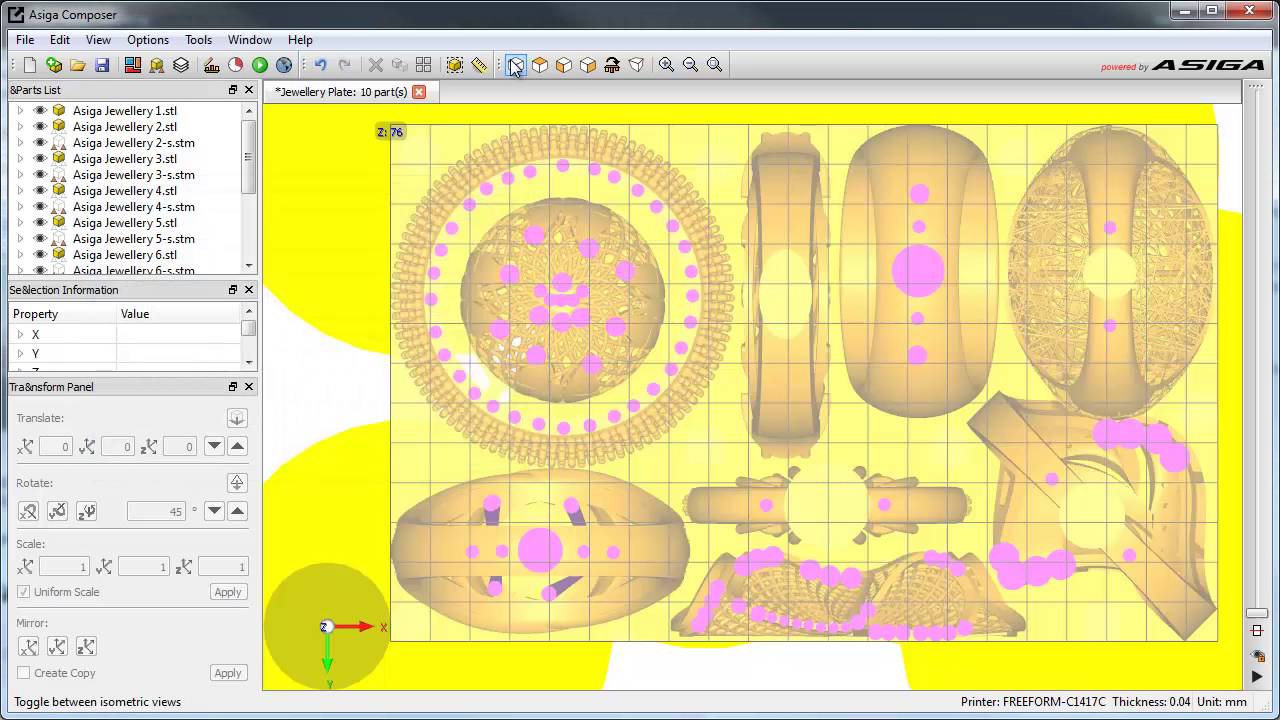Click the vertical Z slice slider handle
Screen dimensions: 1280x720
1257,612
